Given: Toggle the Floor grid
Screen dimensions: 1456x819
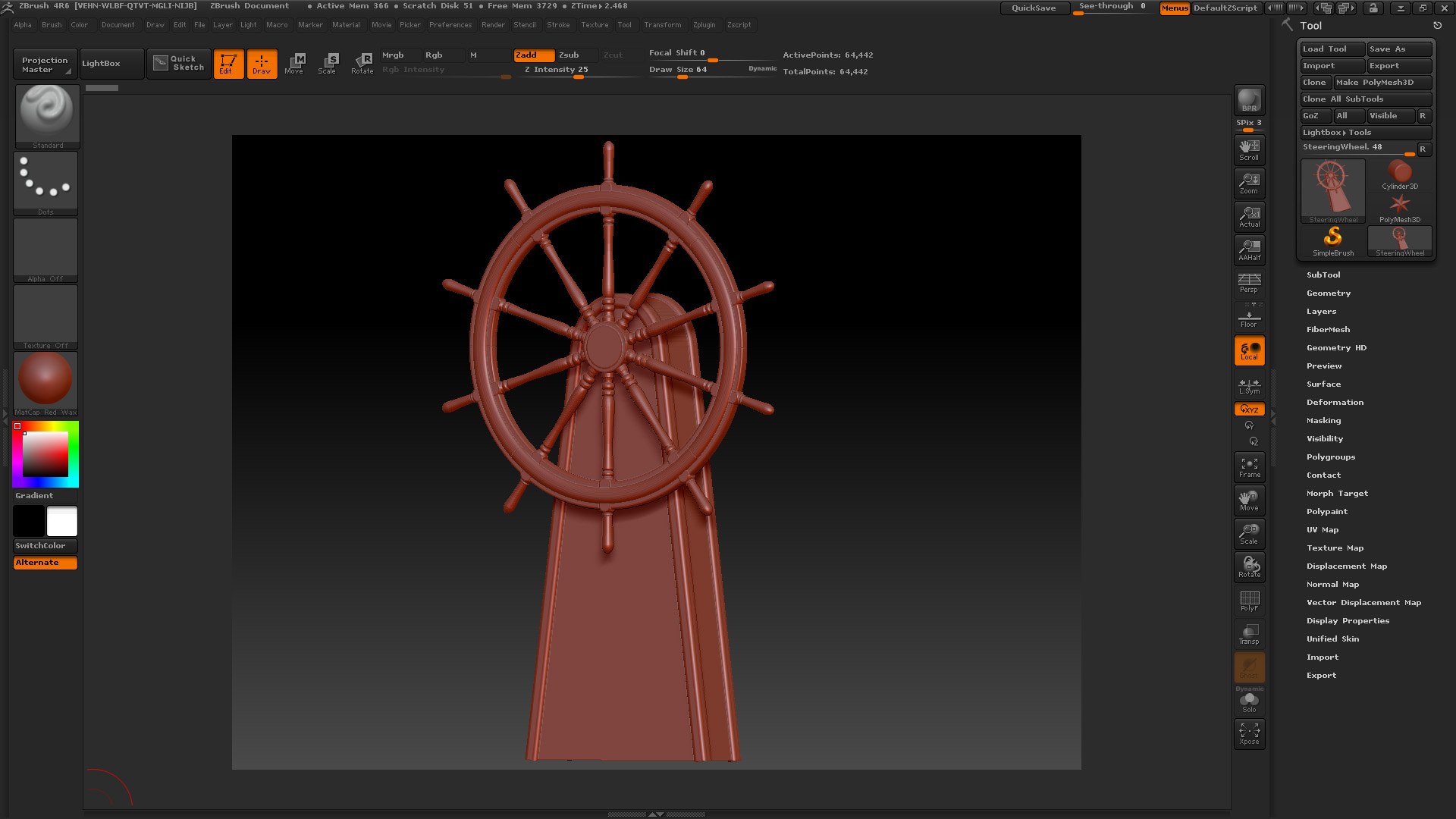Looking at the screenshot, I should (1249, 316).
